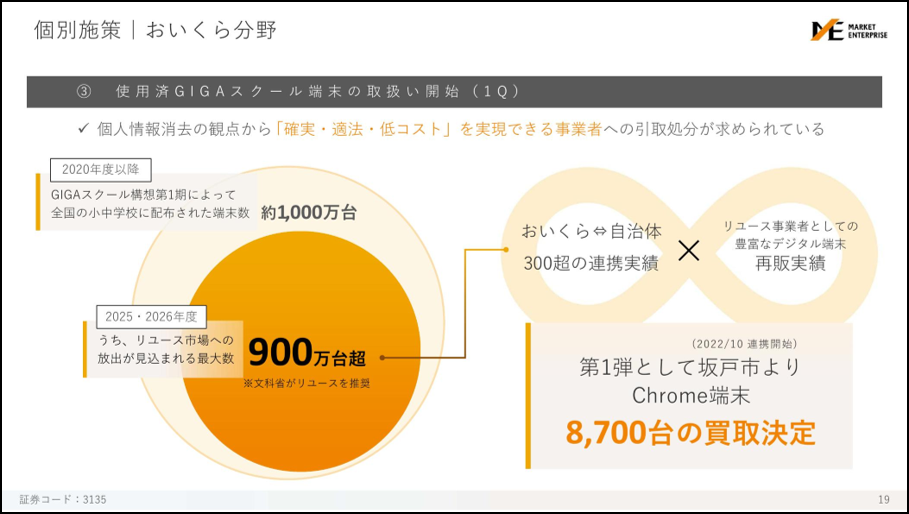Select the line 'GIGAスクール構想第1期によって'
The width and height of the screenshot is (909, 514).
[144, 195]
